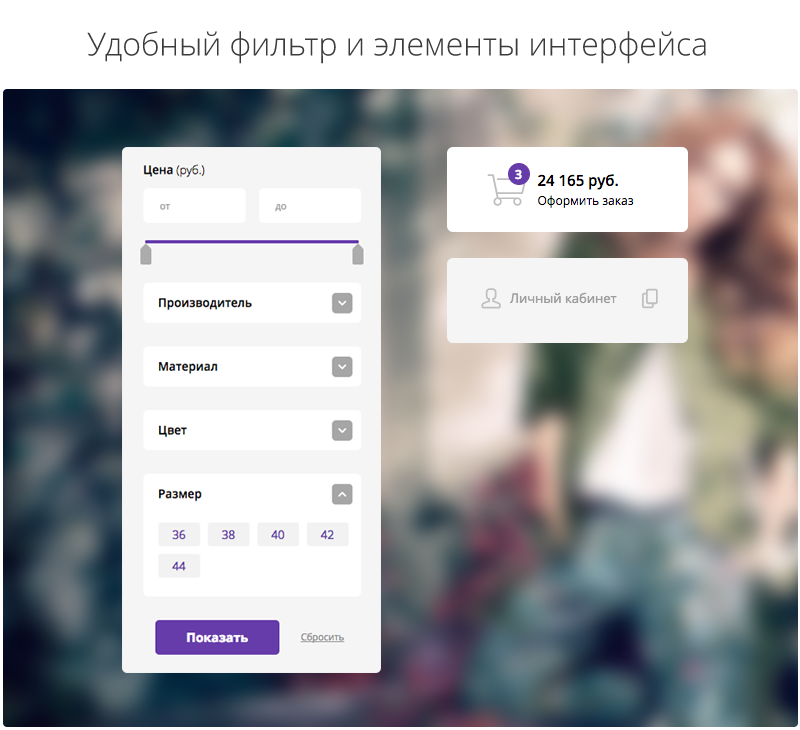Click the user profile icon
The image size is (800, 730).
click(x=491, y=298)
